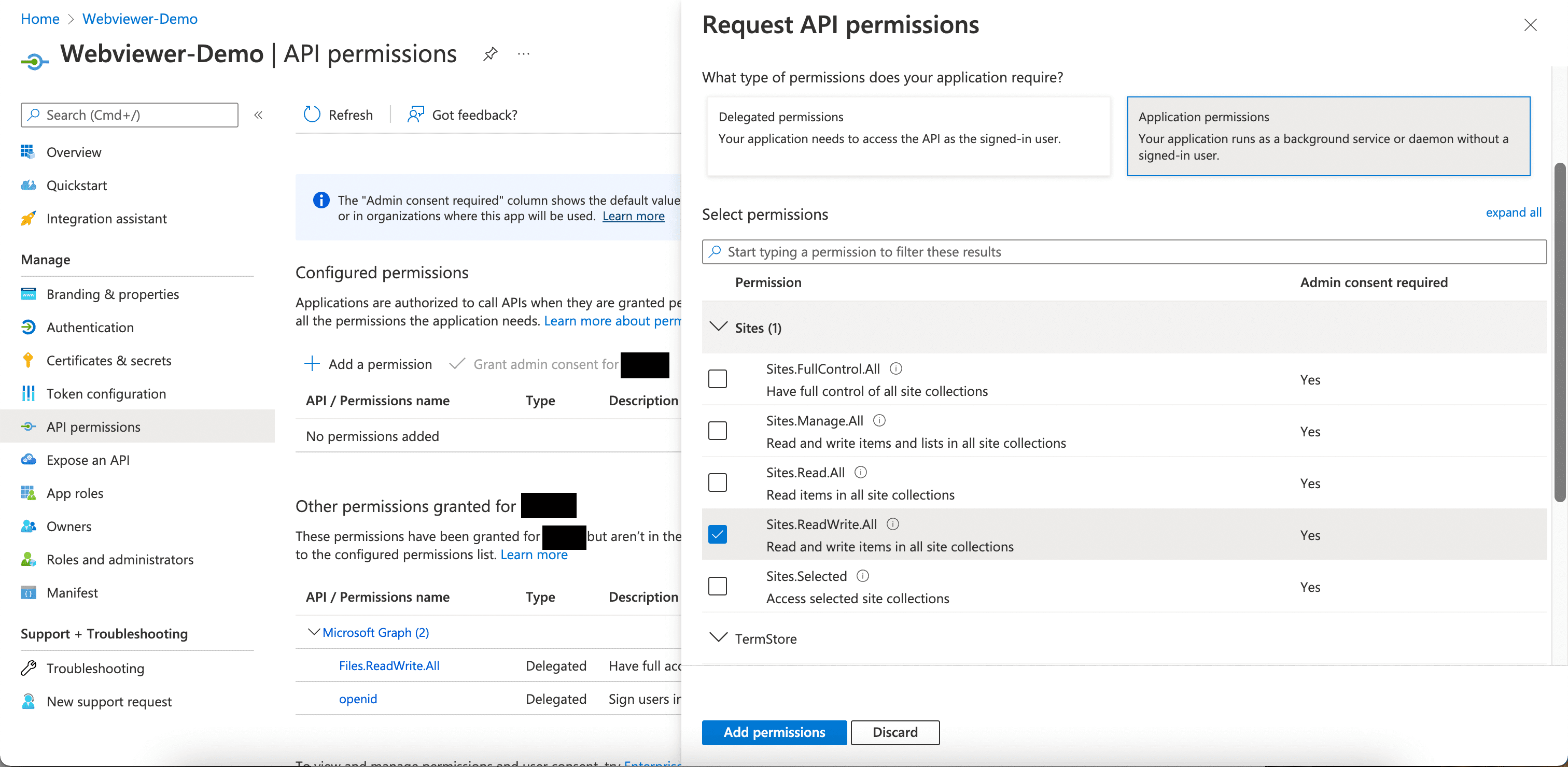Select the Delegated permissions card
This screenshot has height=767, width=1568.
pyautogui.click(x=909, y=136)
